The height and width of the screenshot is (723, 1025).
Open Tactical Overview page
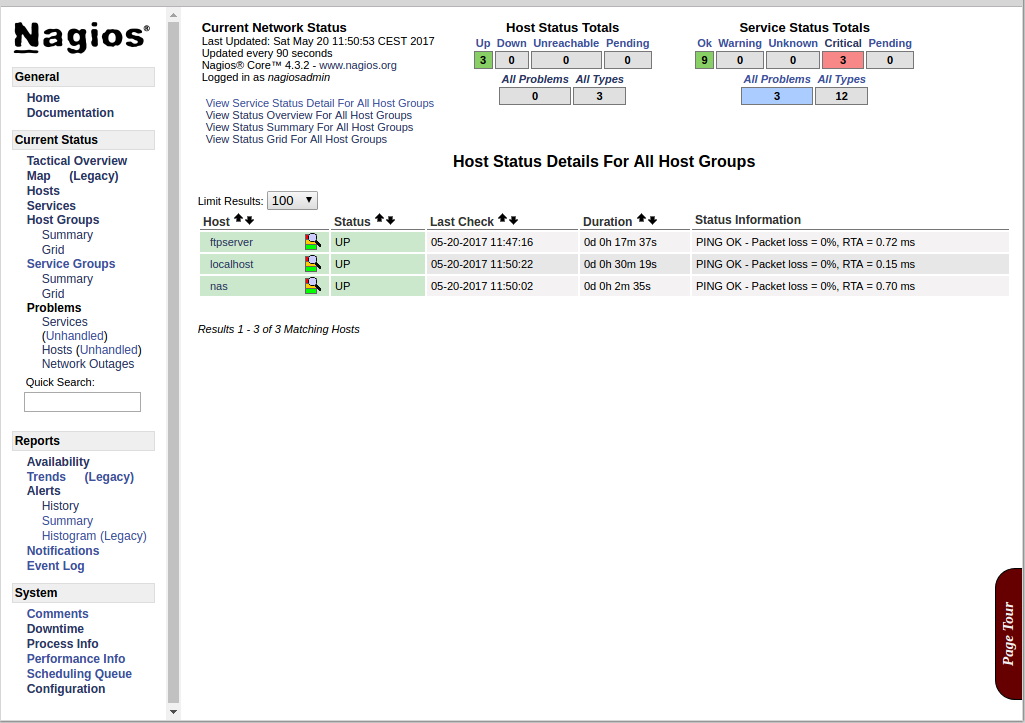(76, 161)
